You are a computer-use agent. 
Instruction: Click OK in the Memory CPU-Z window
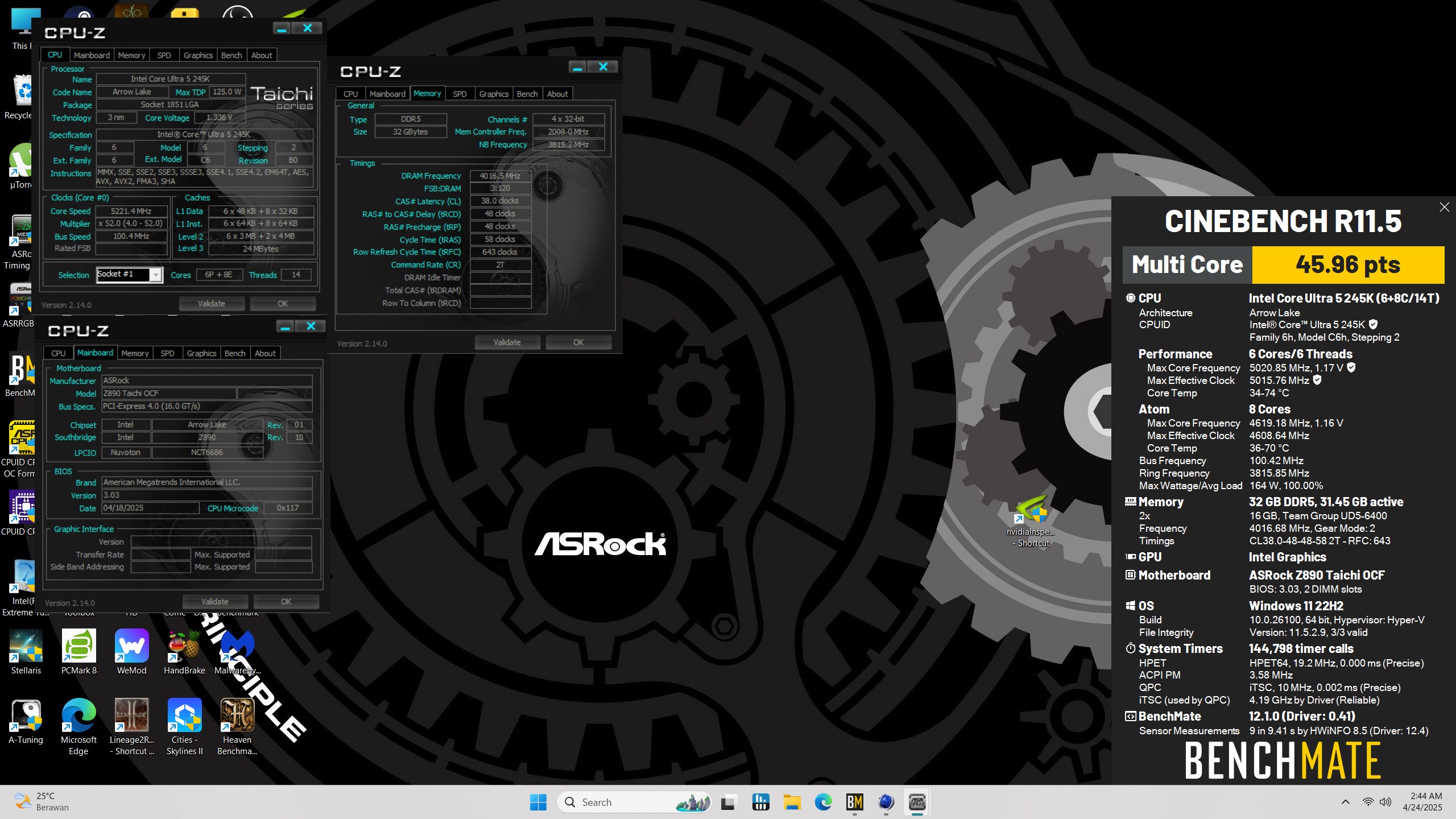tap(578, 342)
